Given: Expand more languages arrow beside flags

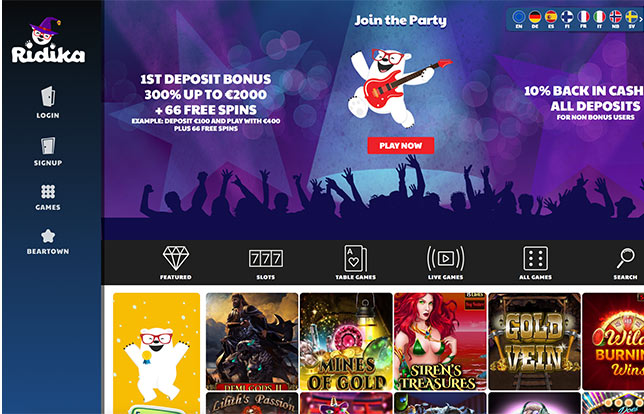Looking at the screenshot, I should click(x=641, y=18).
